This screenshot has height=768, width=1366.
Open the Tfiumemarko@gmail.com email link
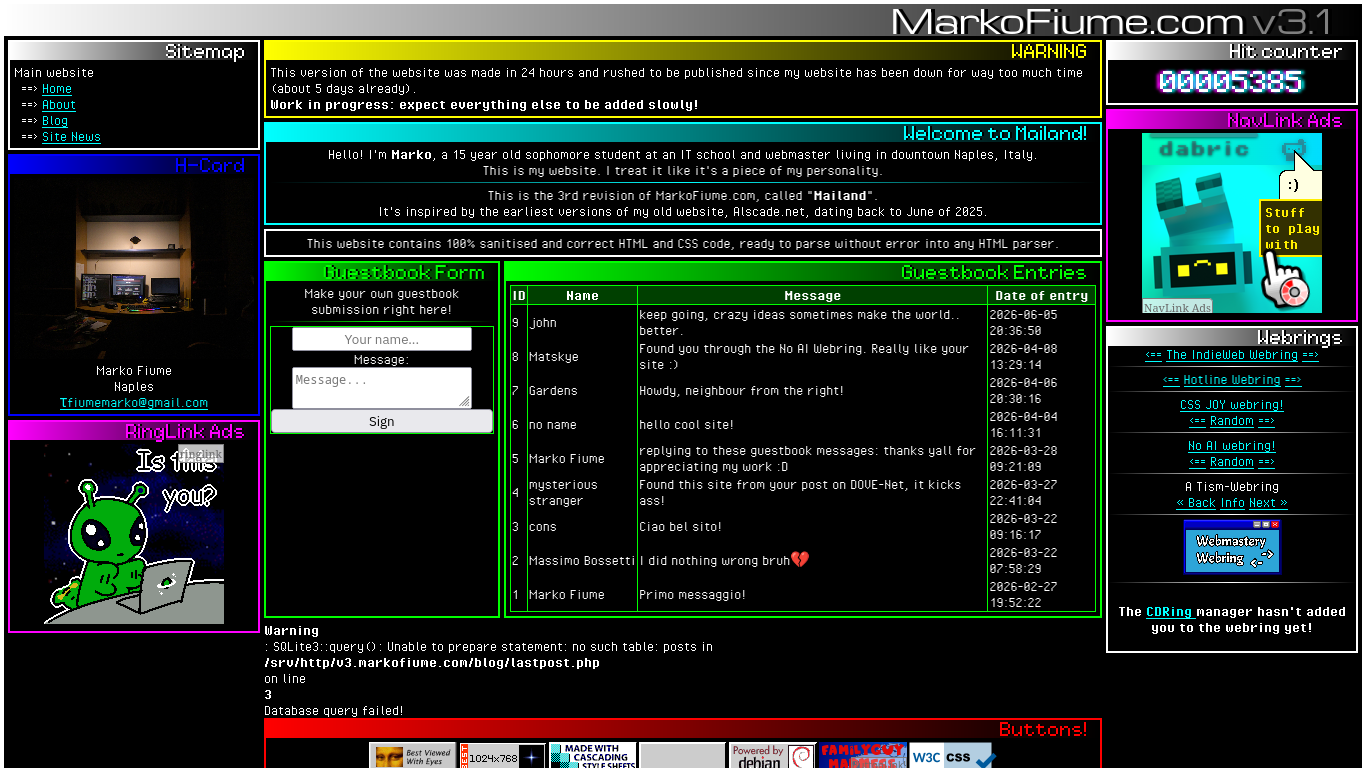click(134, 403)
